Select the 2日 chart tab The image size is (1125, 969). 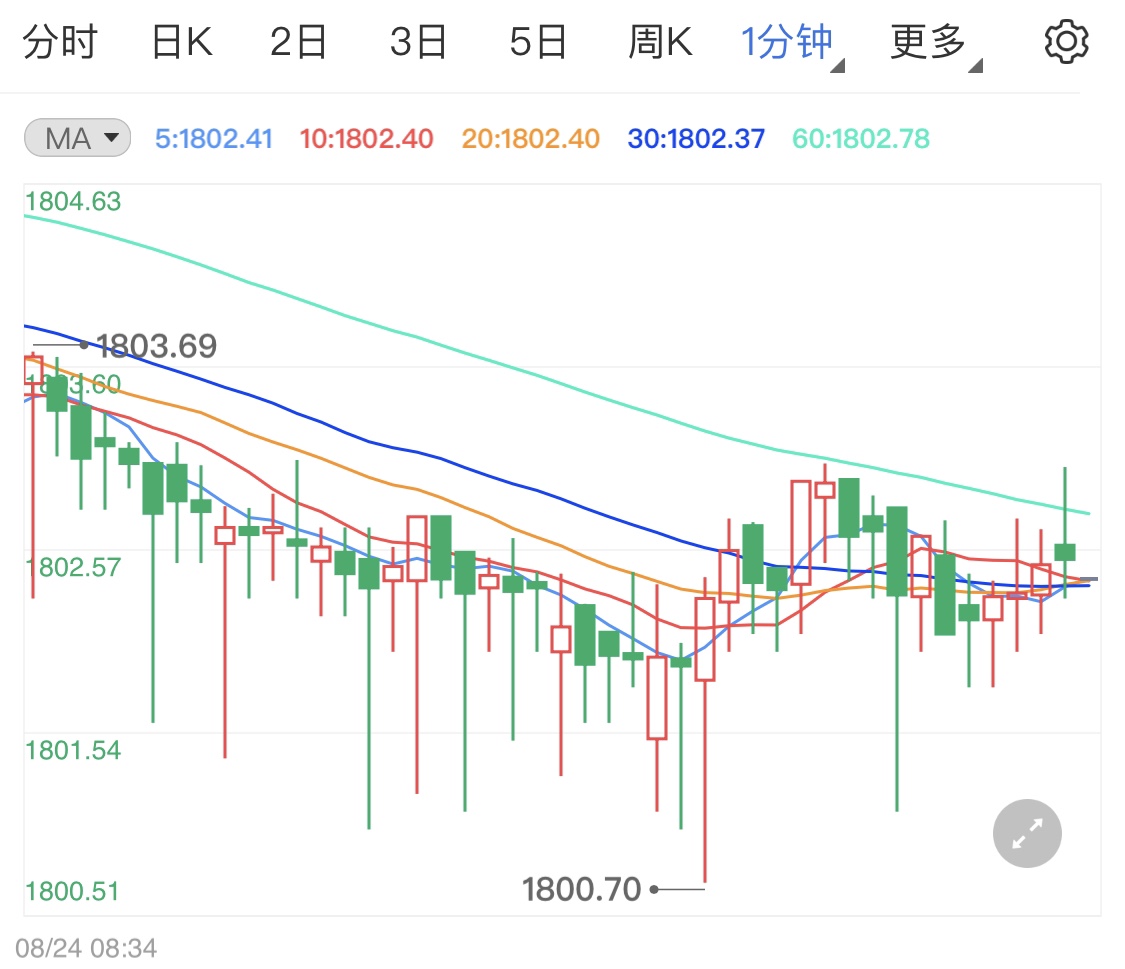tap(298, 42)
